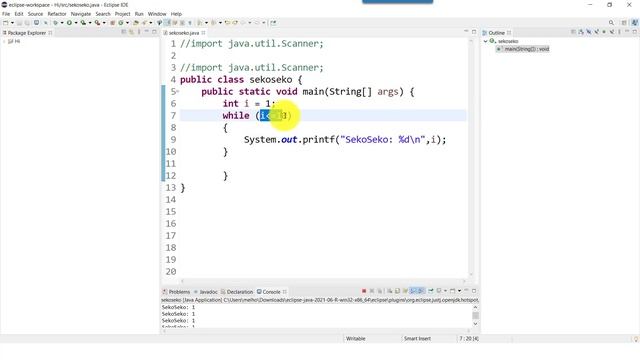This screenshot has height=360, width=640.
Task: Open the Navigate menu
Action: click(x=81, y=14)
